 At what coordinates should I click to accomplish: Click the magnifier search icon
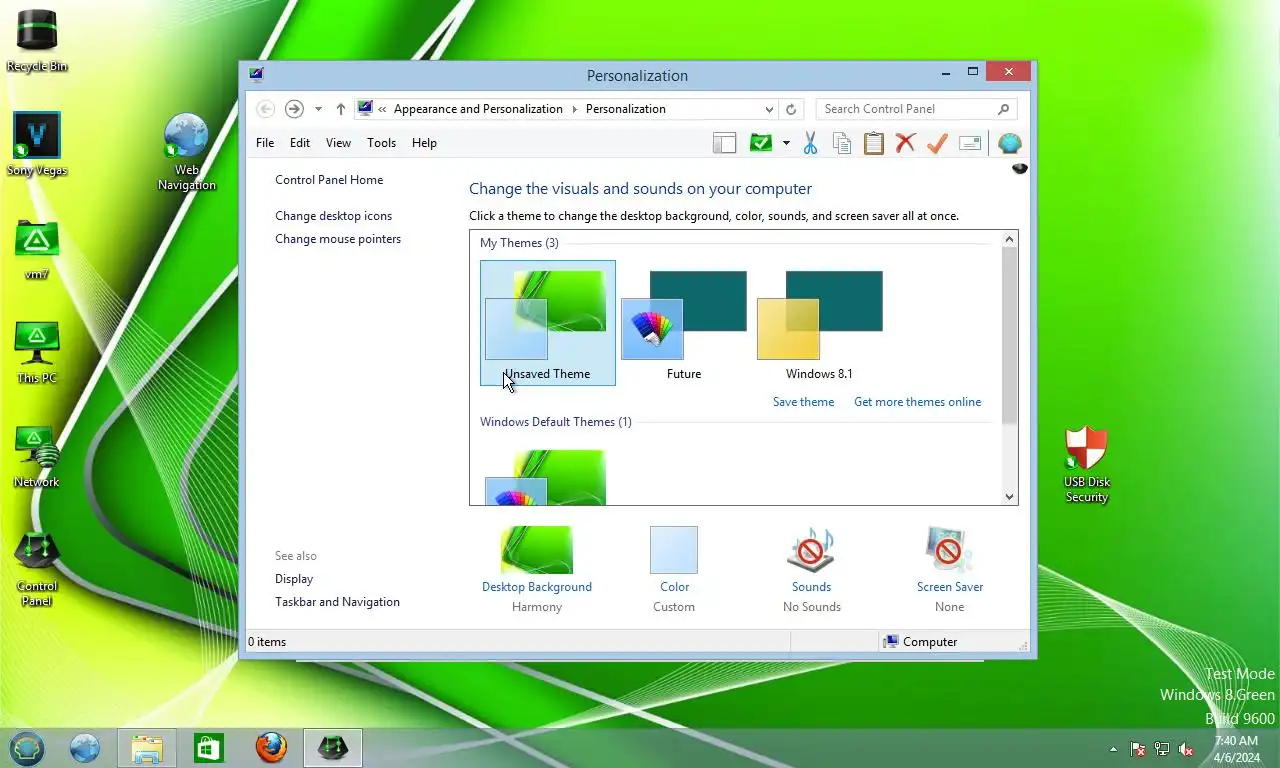click(1003, 109)
